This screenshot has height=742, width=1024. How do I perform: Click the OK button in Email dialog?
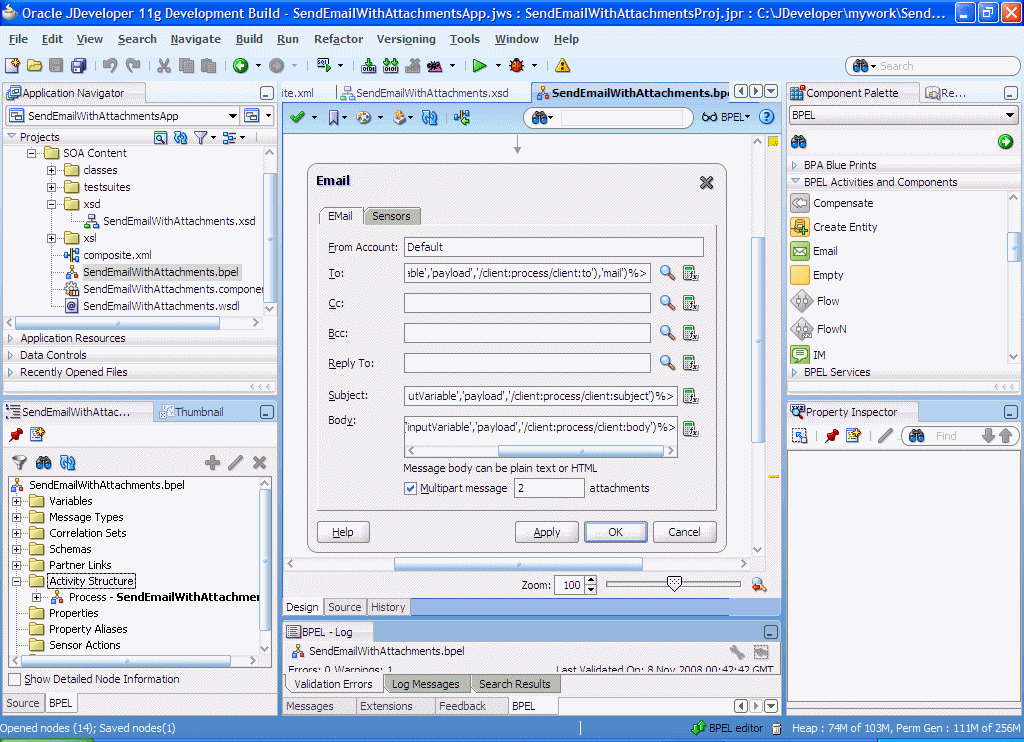pos(615,532)
